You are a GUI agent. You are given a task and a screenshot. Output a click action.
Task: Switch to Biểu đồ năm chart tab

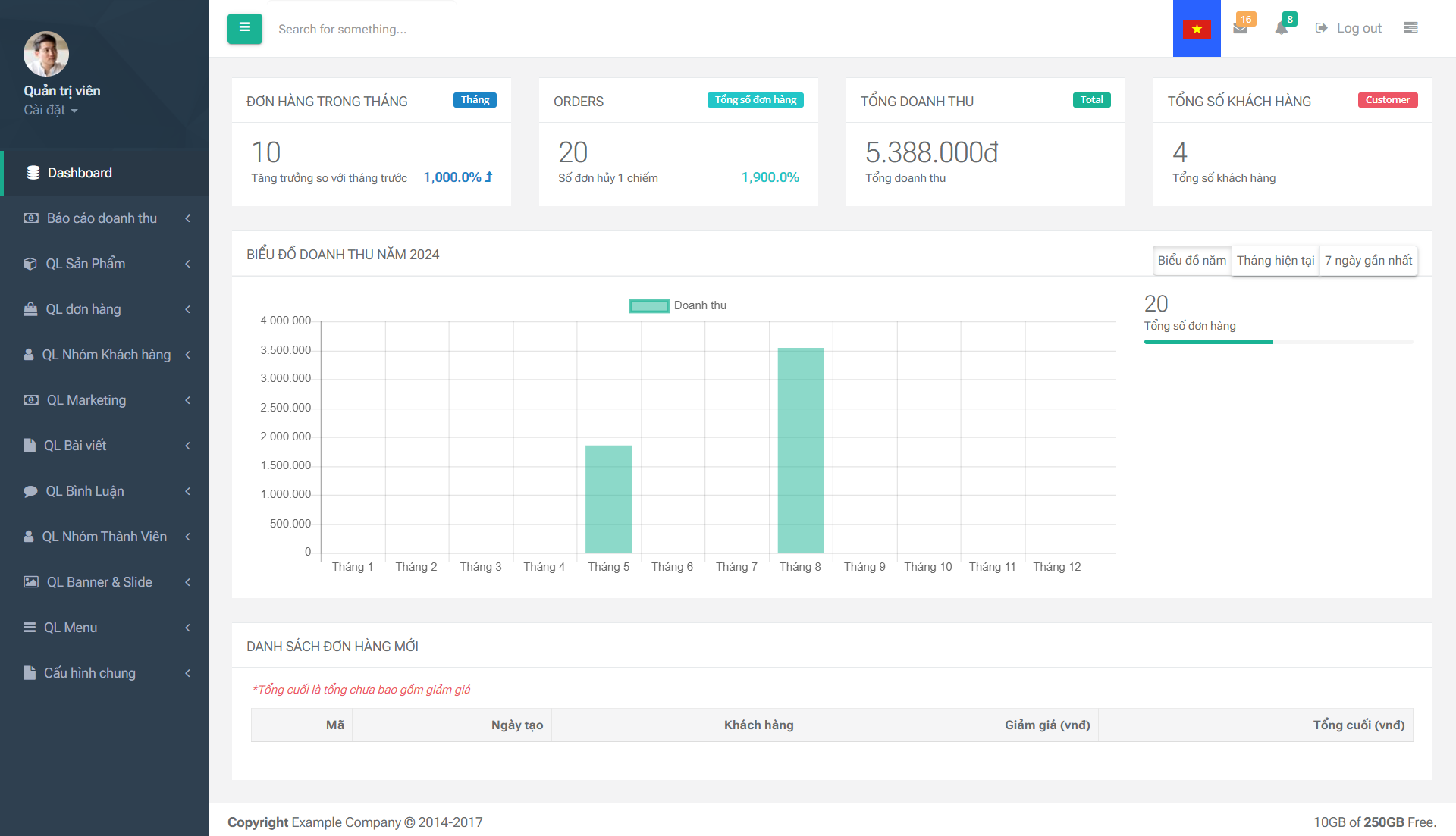pos(1192,261)
